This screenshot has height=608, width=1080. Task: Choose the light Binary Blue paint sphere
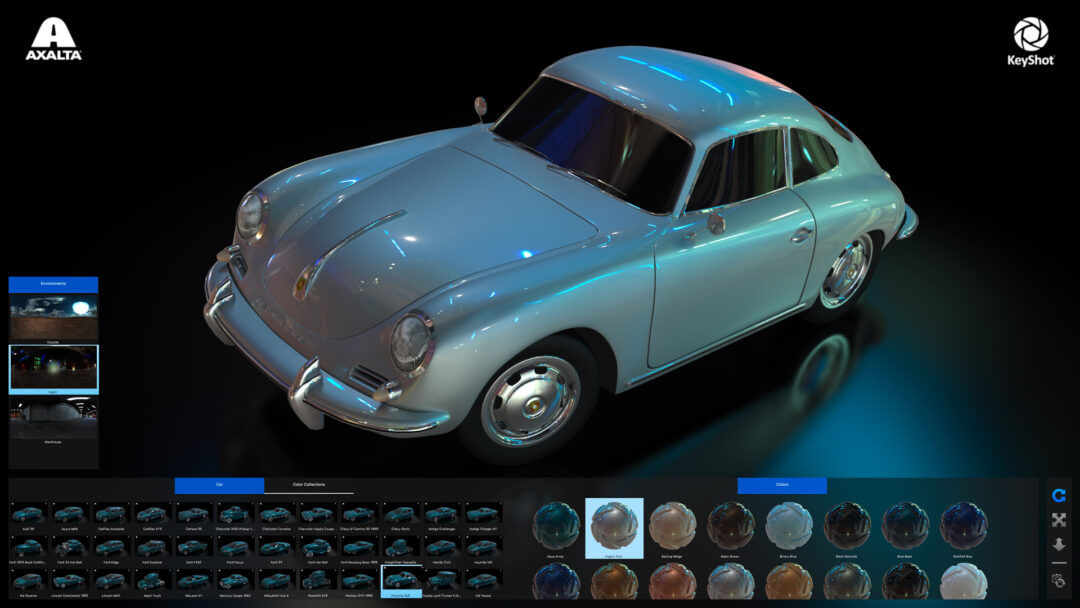(x=789, y=527)
